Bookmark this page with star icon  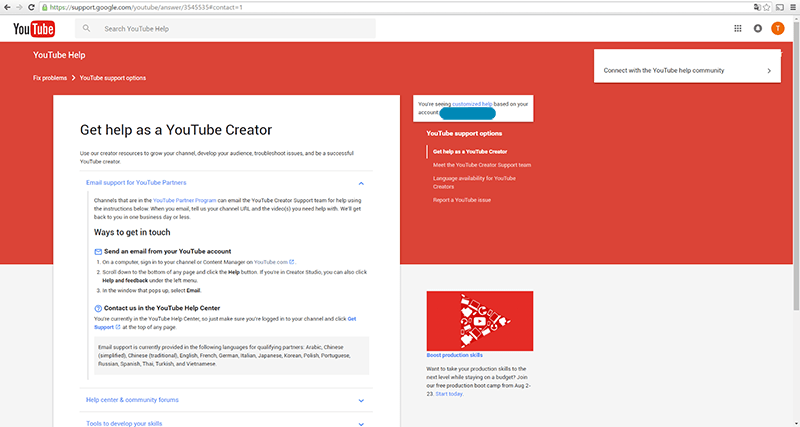point(766,8)
